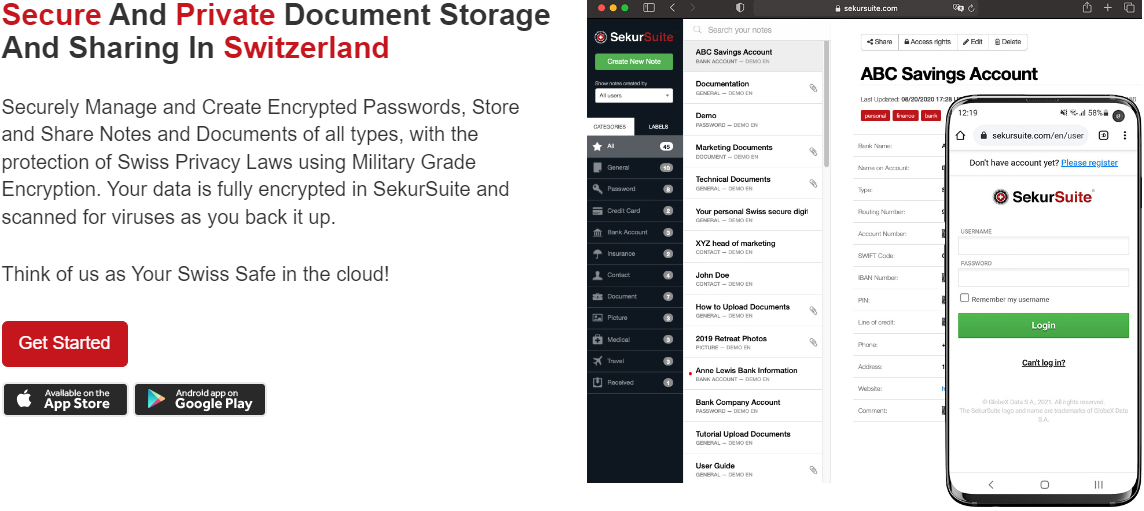Image resolution: width=1144 pixels, height=511 pixels.
Task: Tap the green Login button
Action: [x=1043, y=326]
